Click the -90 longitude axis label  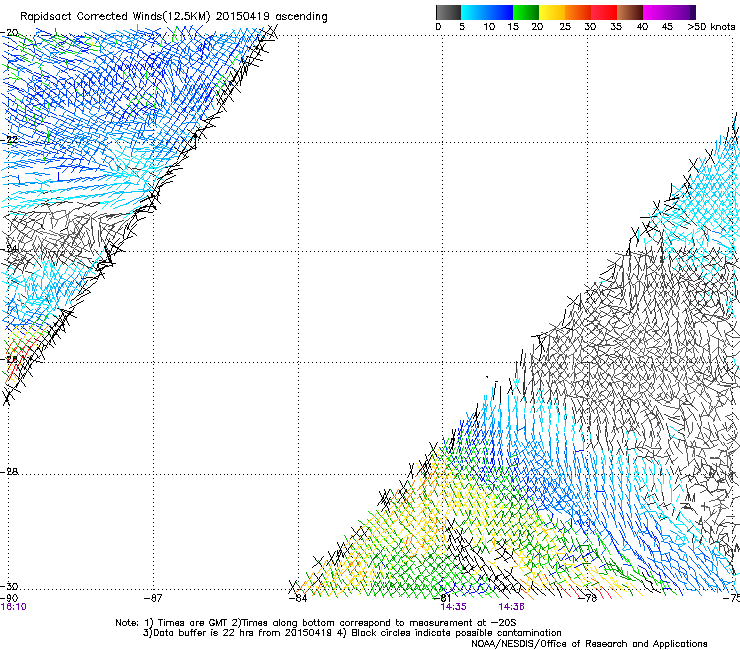(x=9, y=598)
